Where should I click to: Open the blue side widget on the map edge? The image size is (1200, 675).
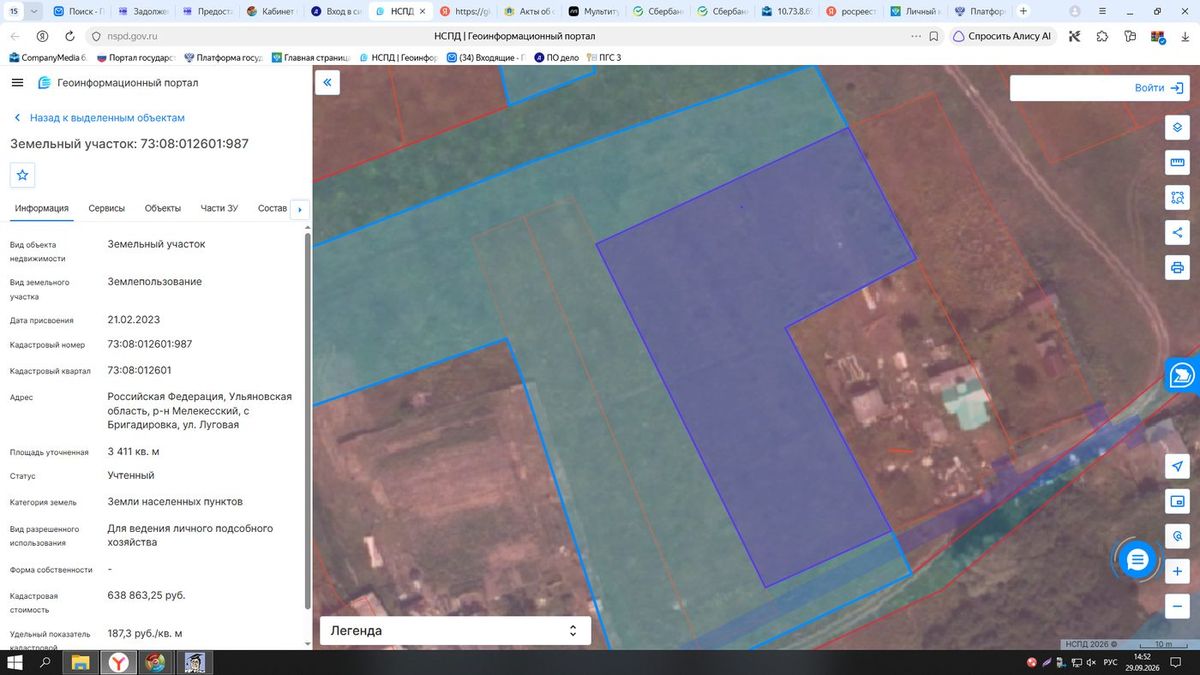[x=1183, y=375]
